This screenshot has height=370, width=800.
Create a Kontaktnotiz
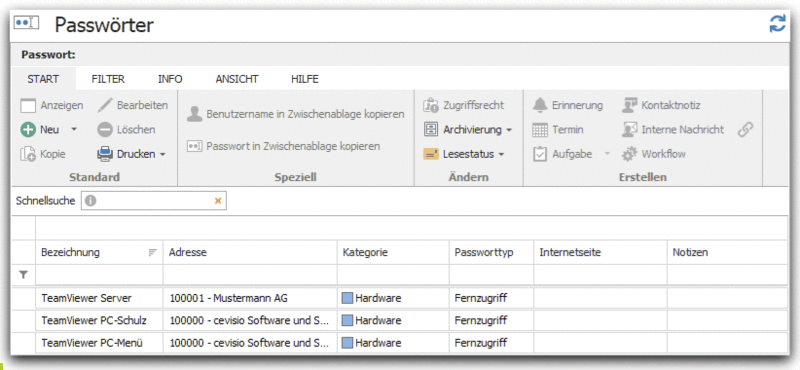[661, 105]
